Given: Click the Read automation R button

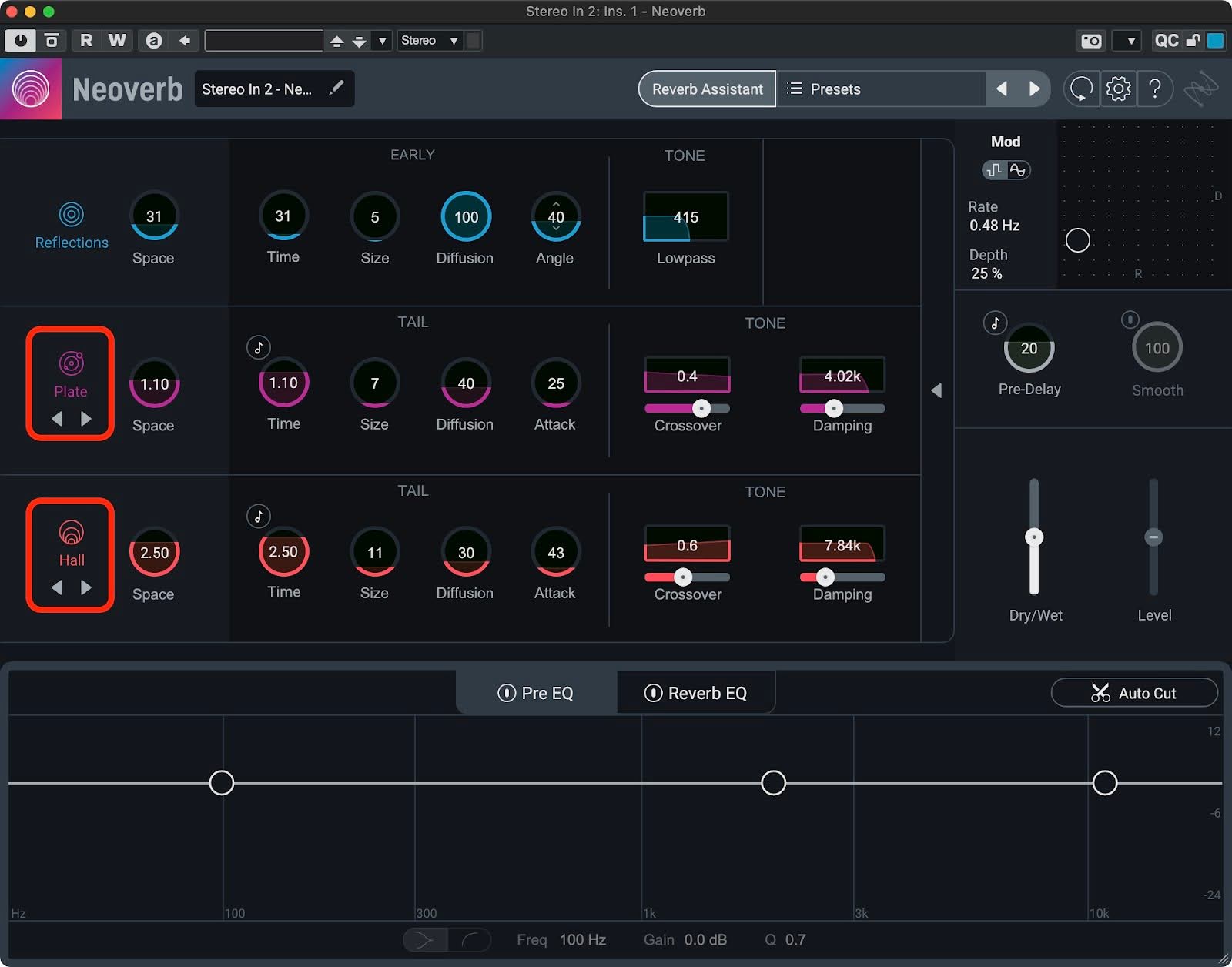Looking at the screenshot, I should click(x=86, y=41).
